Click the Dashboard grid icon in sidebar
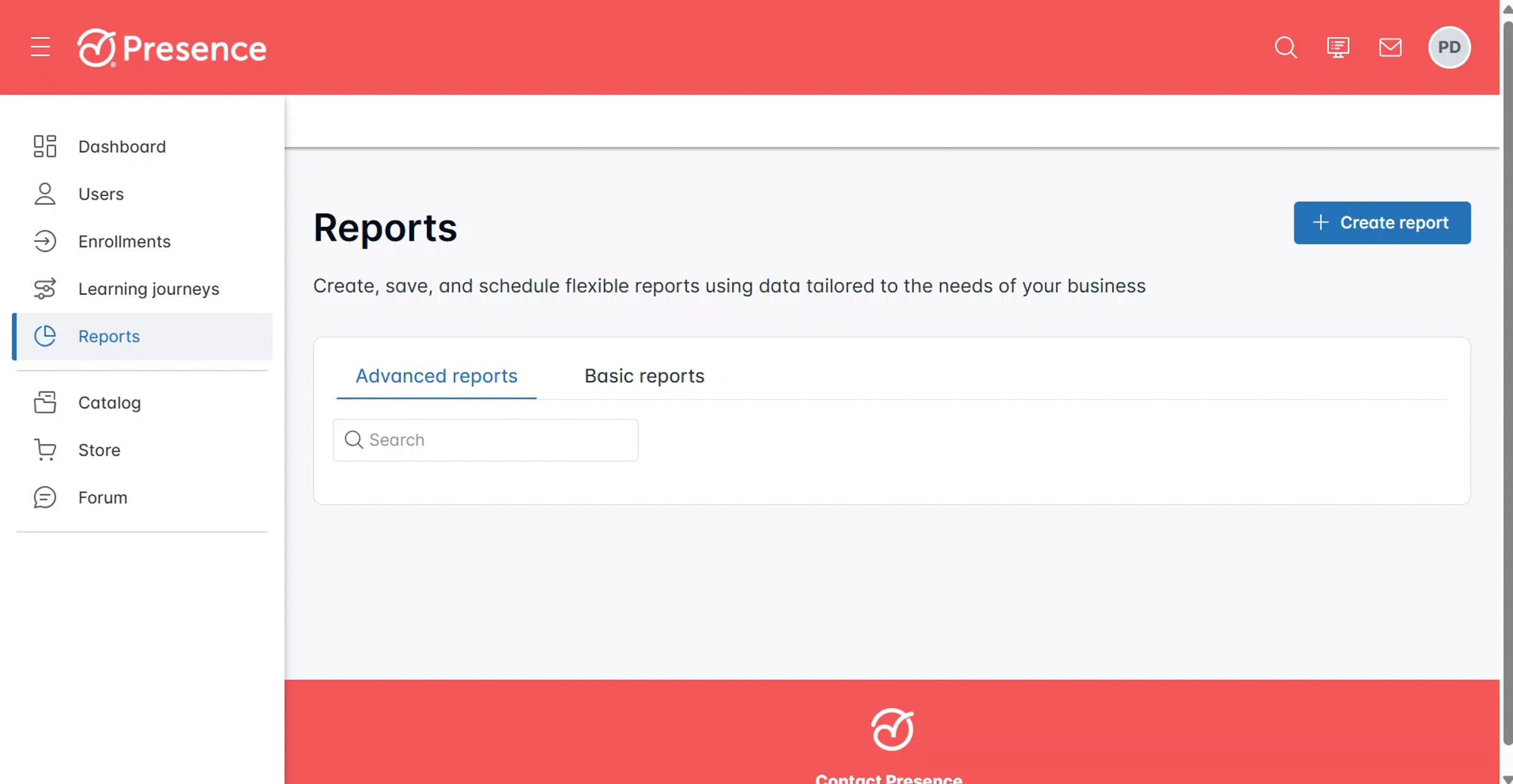Viewport: 1513px width, 784px height. pyautogui.click(x=45, y=146)
